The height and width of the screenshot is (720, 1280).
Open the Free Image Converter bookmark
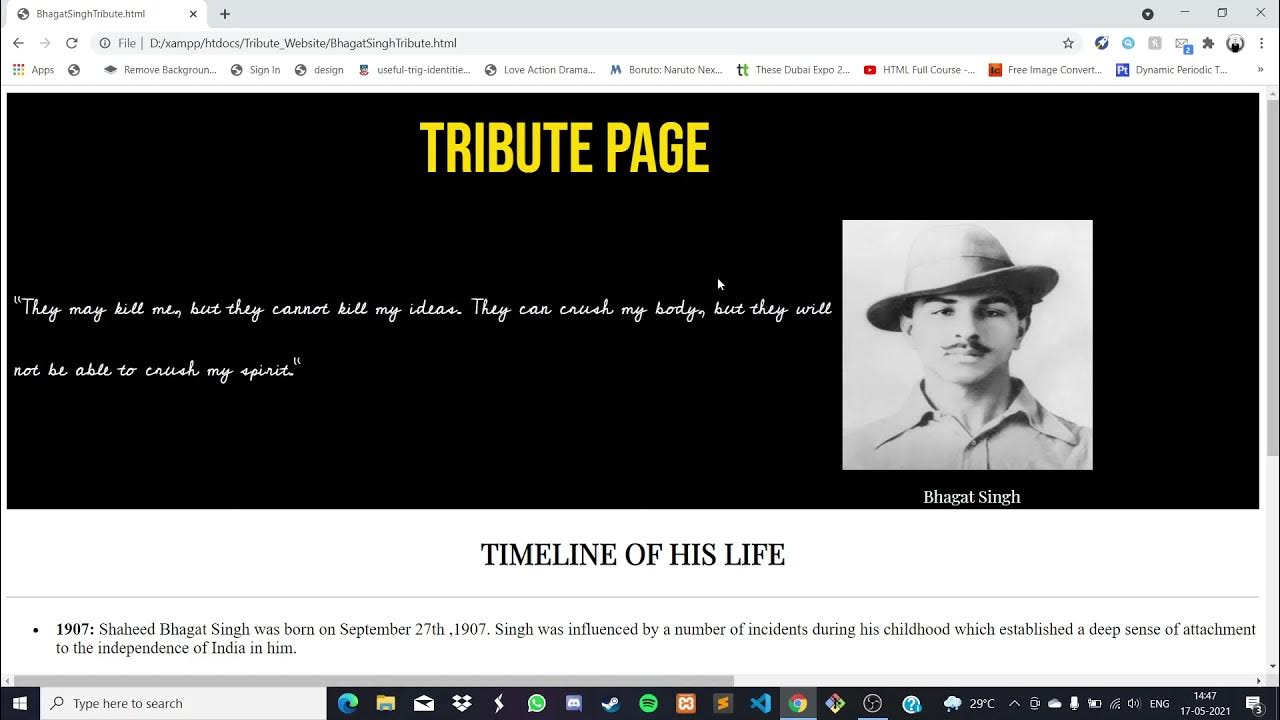click(1045, 70)
